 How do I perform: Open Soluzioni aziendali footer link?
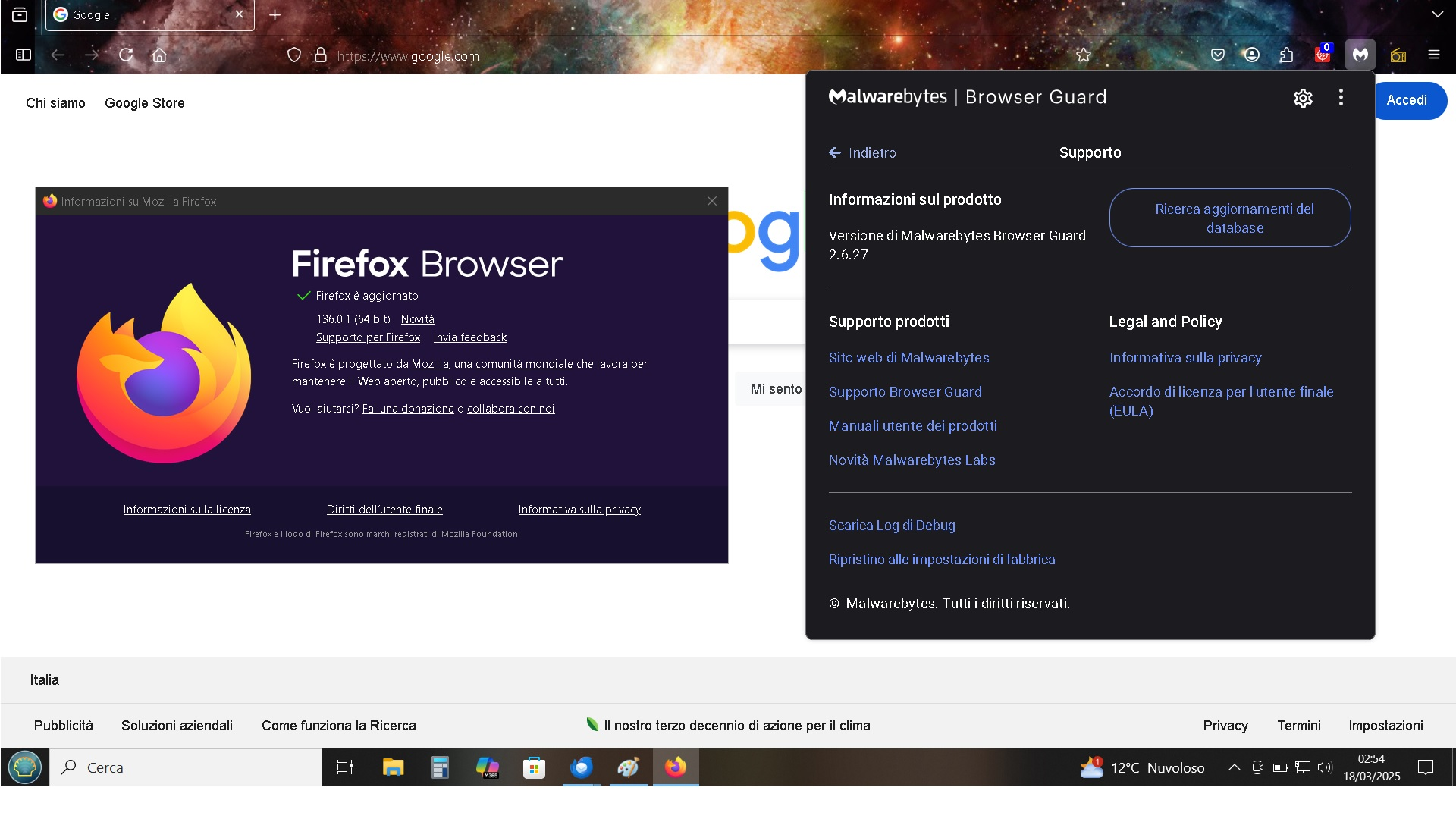coord(177,725)
